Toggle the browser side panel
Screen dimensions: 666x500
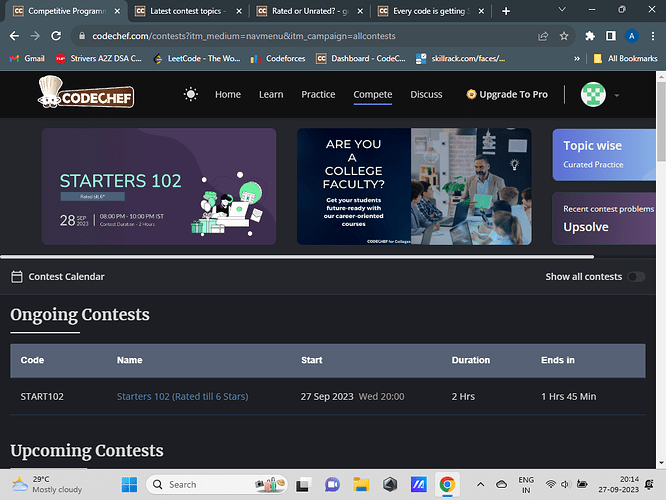coord(611,37)
